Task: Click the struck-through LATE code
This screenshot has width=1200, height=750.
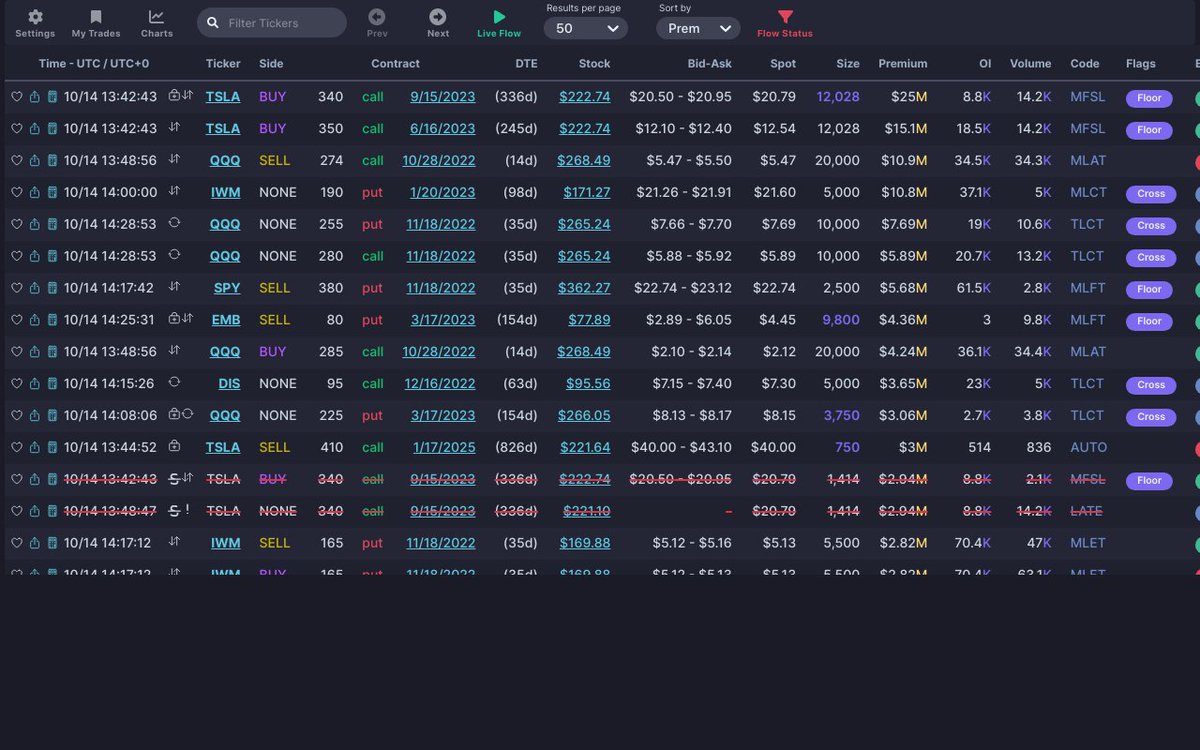Action: 1086,511
